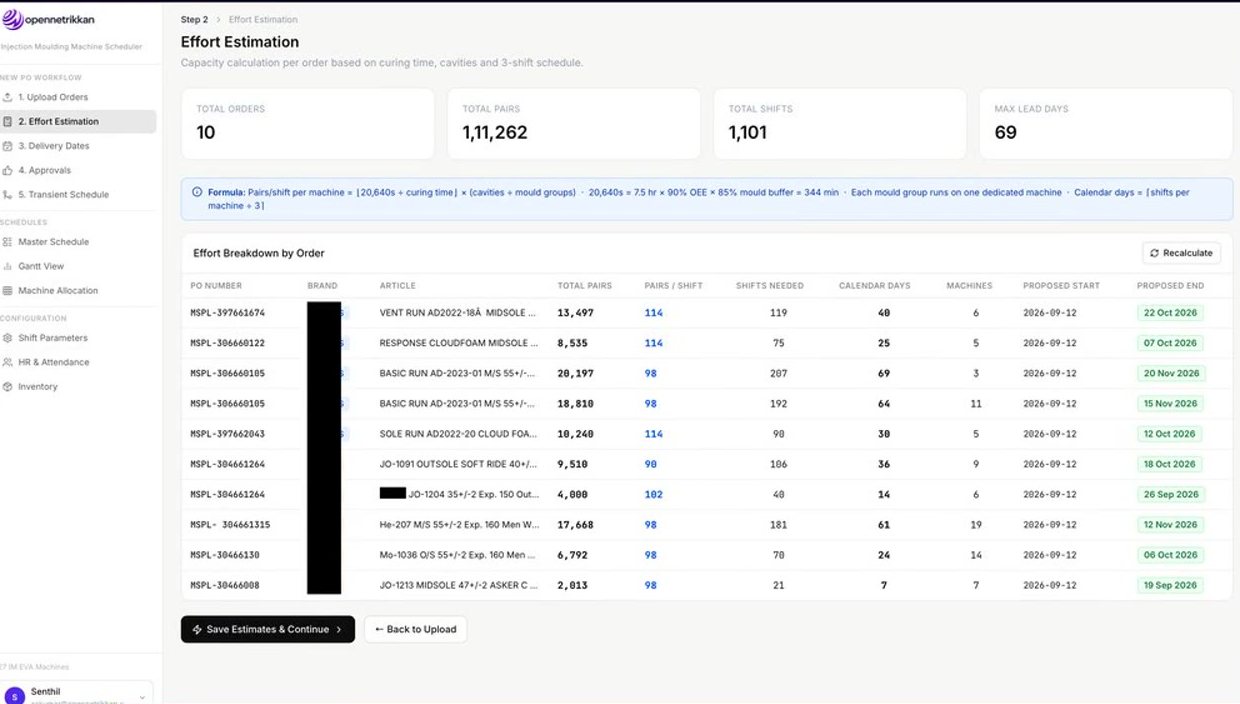Screen dimensions: 1240x704
Task: Click the Approvals thumbs-up icon
Action: point(8,170)
